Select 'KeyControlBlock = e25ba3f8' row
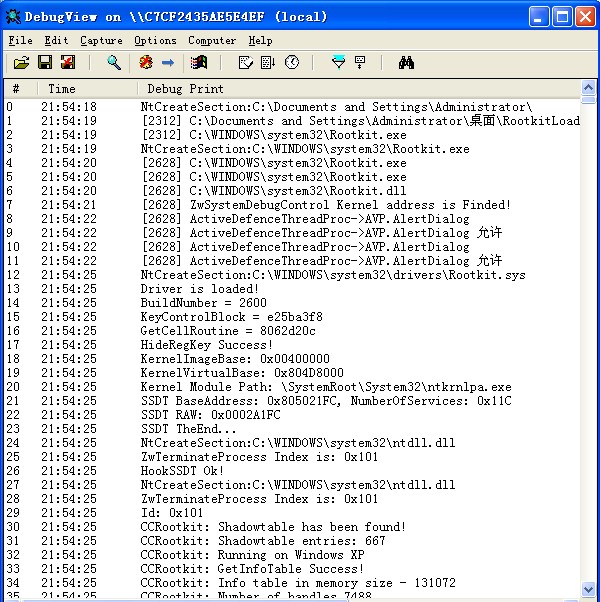Screen dimensions: 600x602 tap(292, 317)
